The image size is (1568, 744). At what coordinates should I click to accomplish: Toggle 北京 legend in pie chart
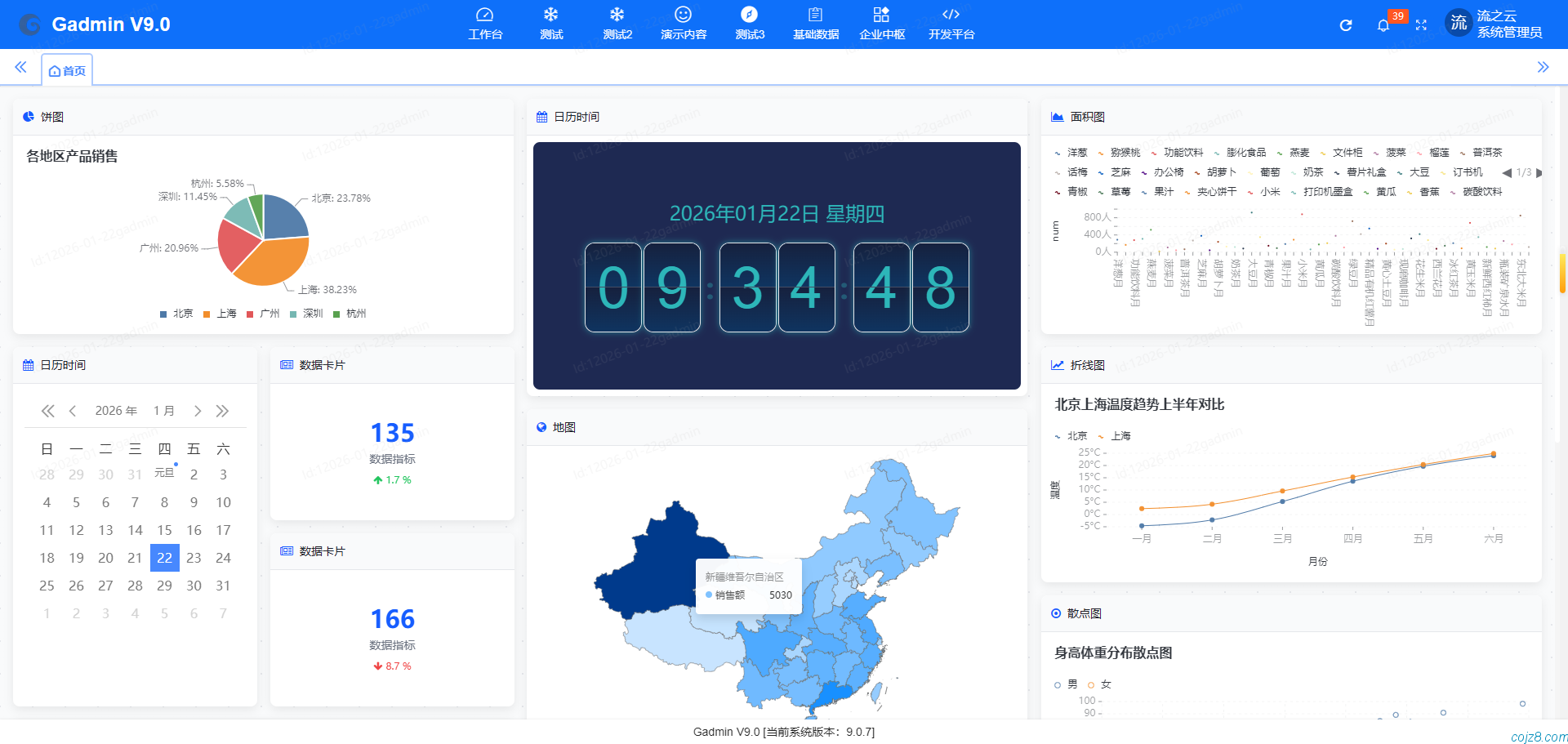point(177,314)
